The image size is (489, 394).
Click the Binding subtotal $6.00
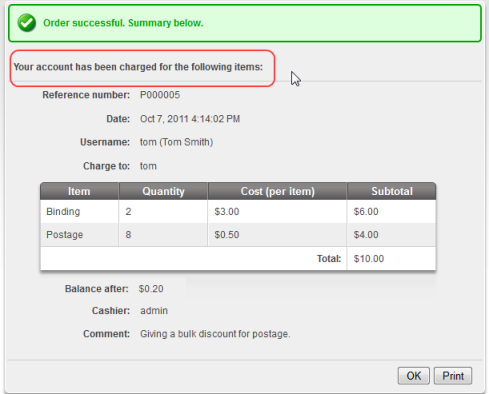pos(366,211)
